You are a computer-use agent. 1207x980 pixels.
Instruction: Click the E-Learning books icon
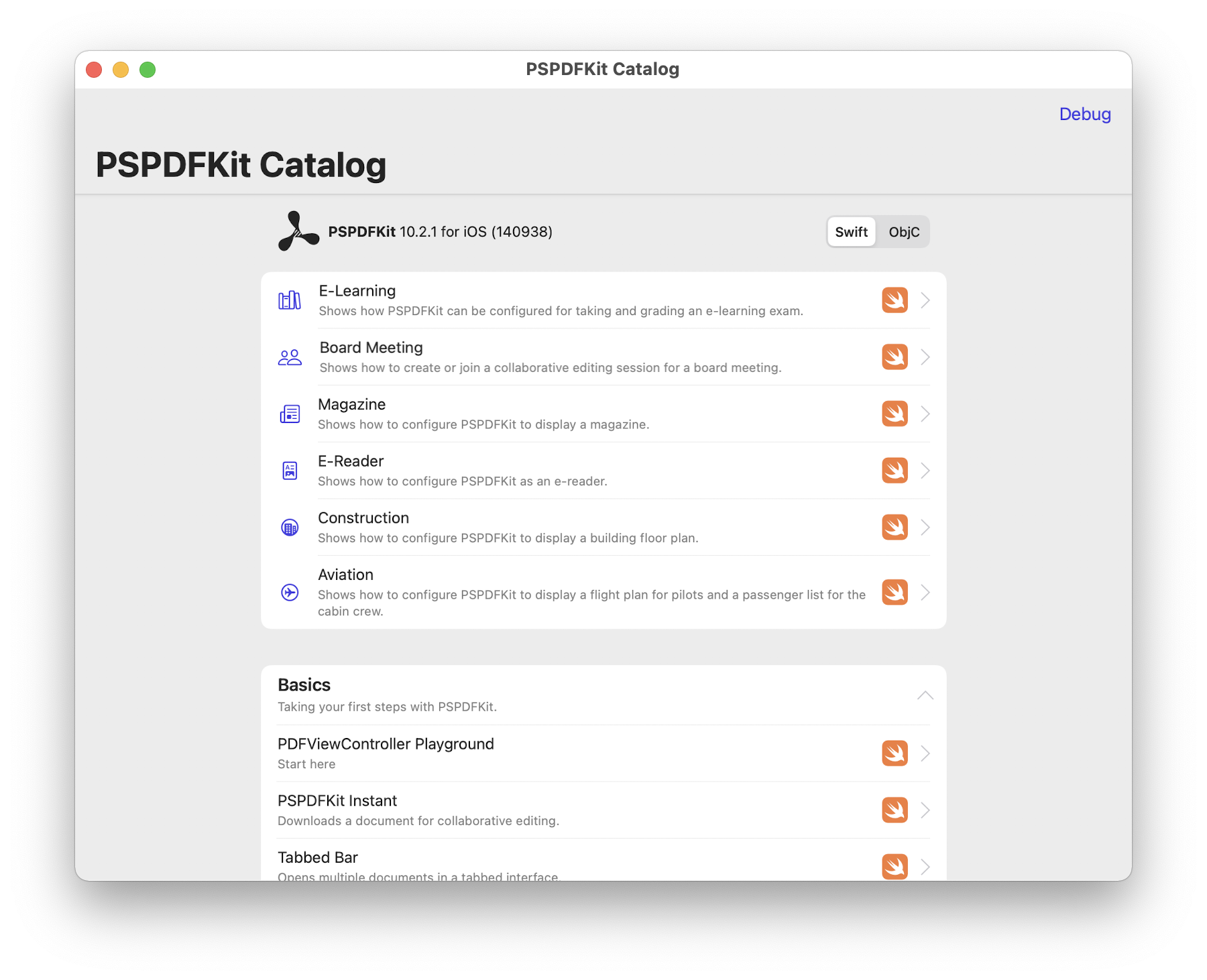290,300
